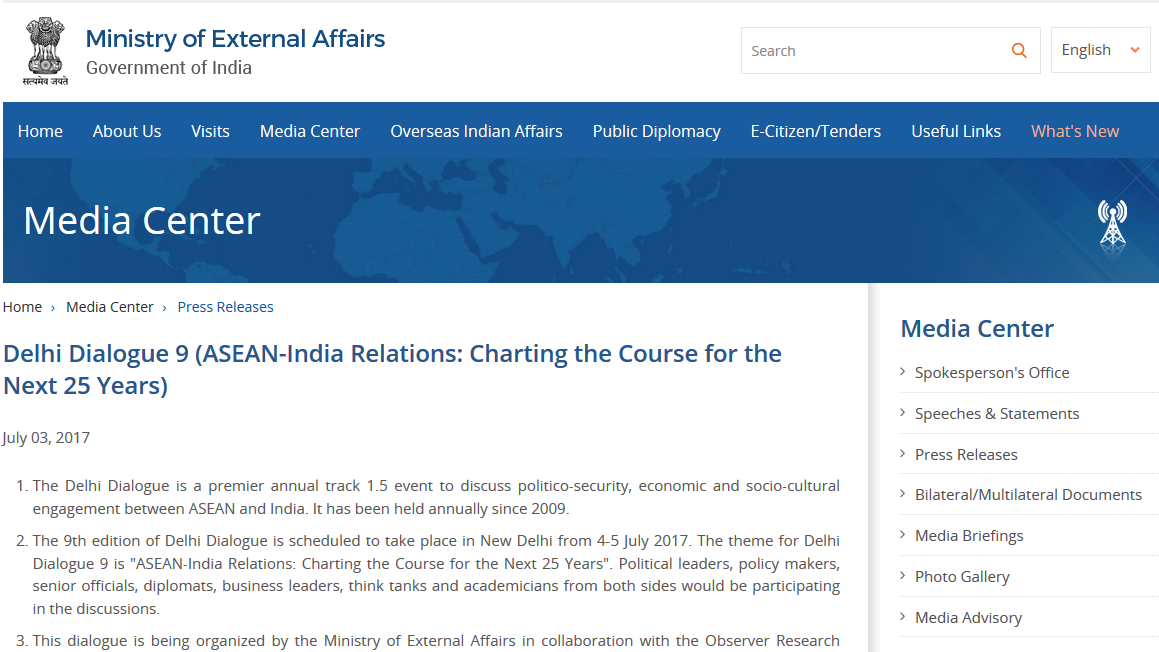This screenshot has width=1159, height=652.
Task: Open Overseas Indian Affairs menu
Action: pos(476,131)
